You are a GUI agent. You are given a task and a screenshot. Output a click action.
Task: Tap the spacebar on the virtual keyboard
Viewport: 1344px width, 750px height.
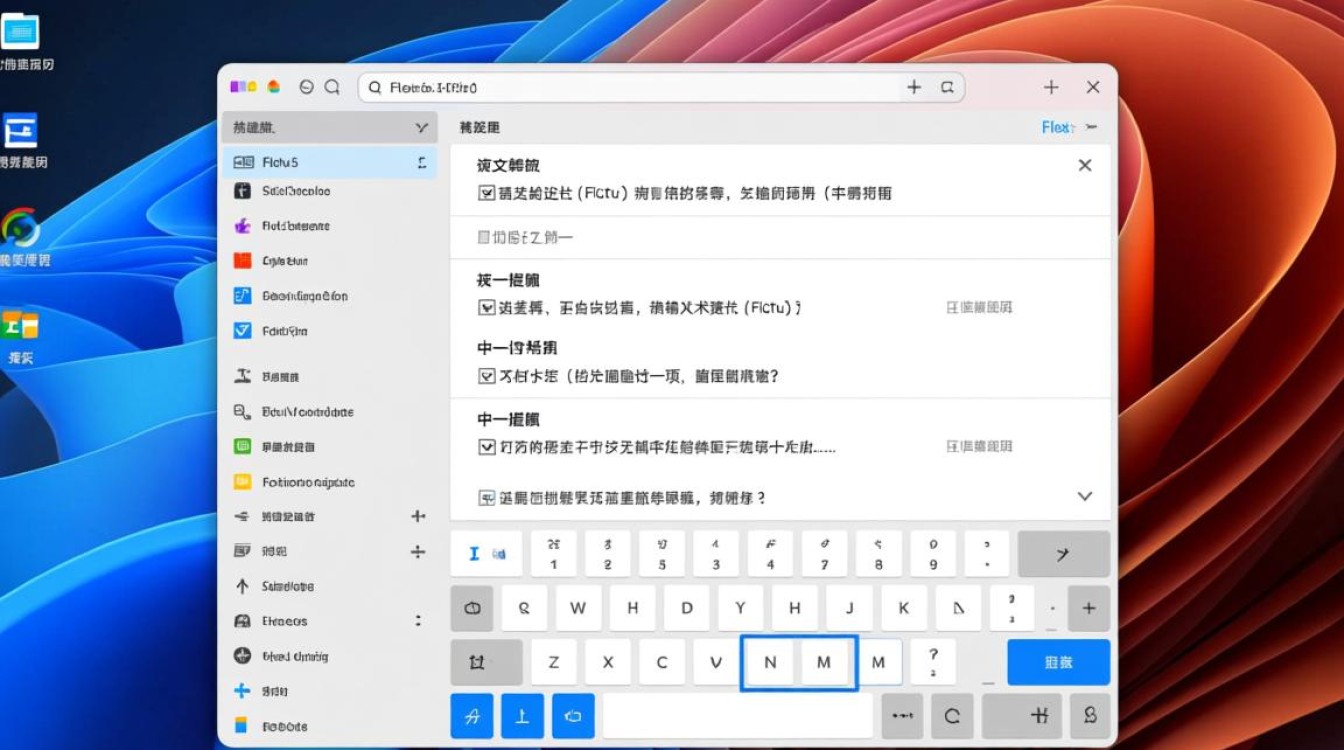tap(738, 715)
